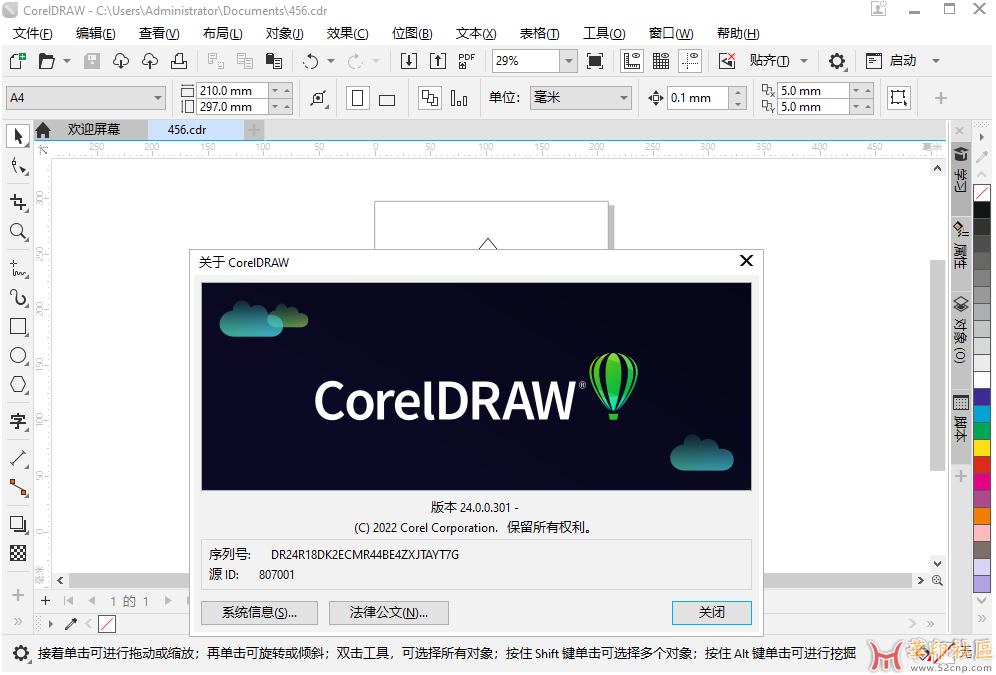Viewport: 996px width, 675px height.
Task: Open the 29% zoom level dropdown
Action: click(x=568, y=61)
